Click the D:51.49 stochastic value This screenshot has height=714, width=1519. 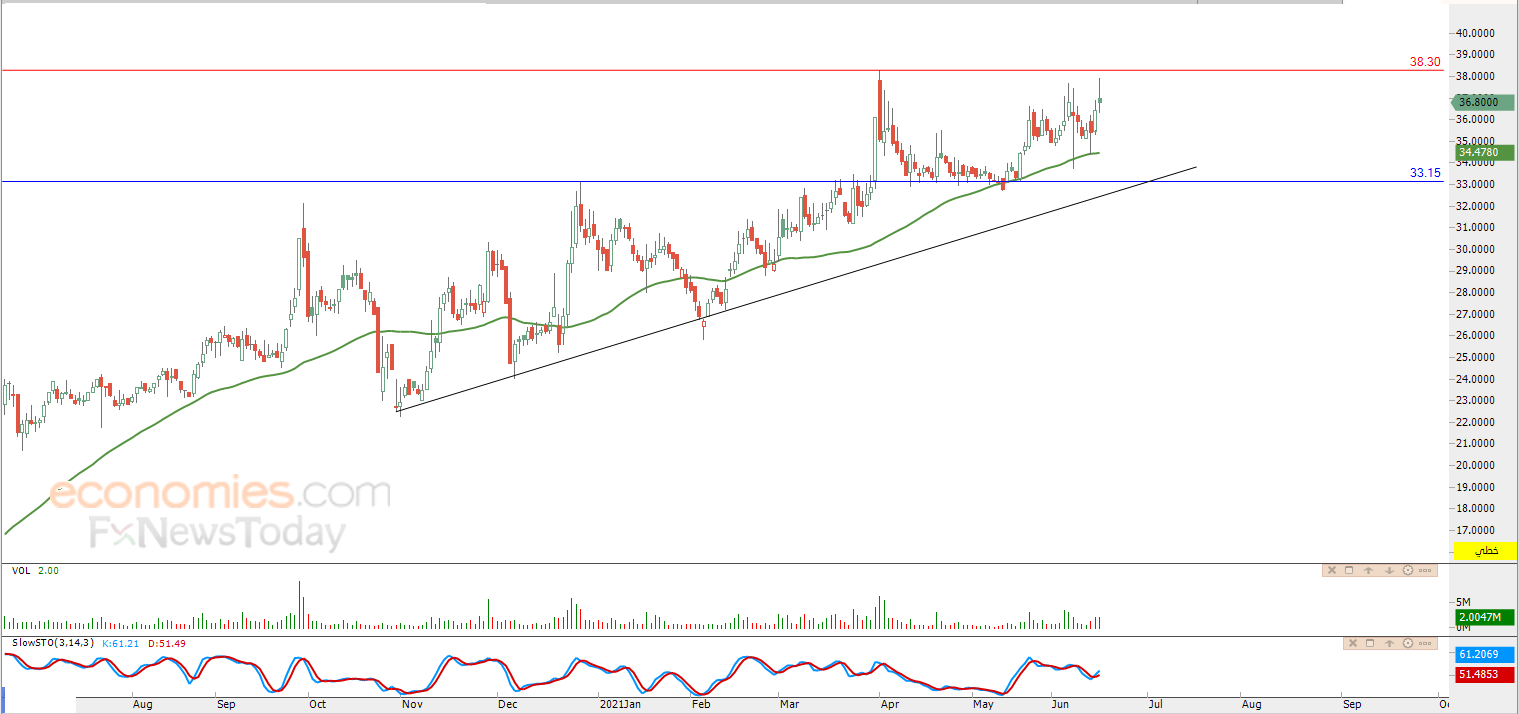coord(168,643)
